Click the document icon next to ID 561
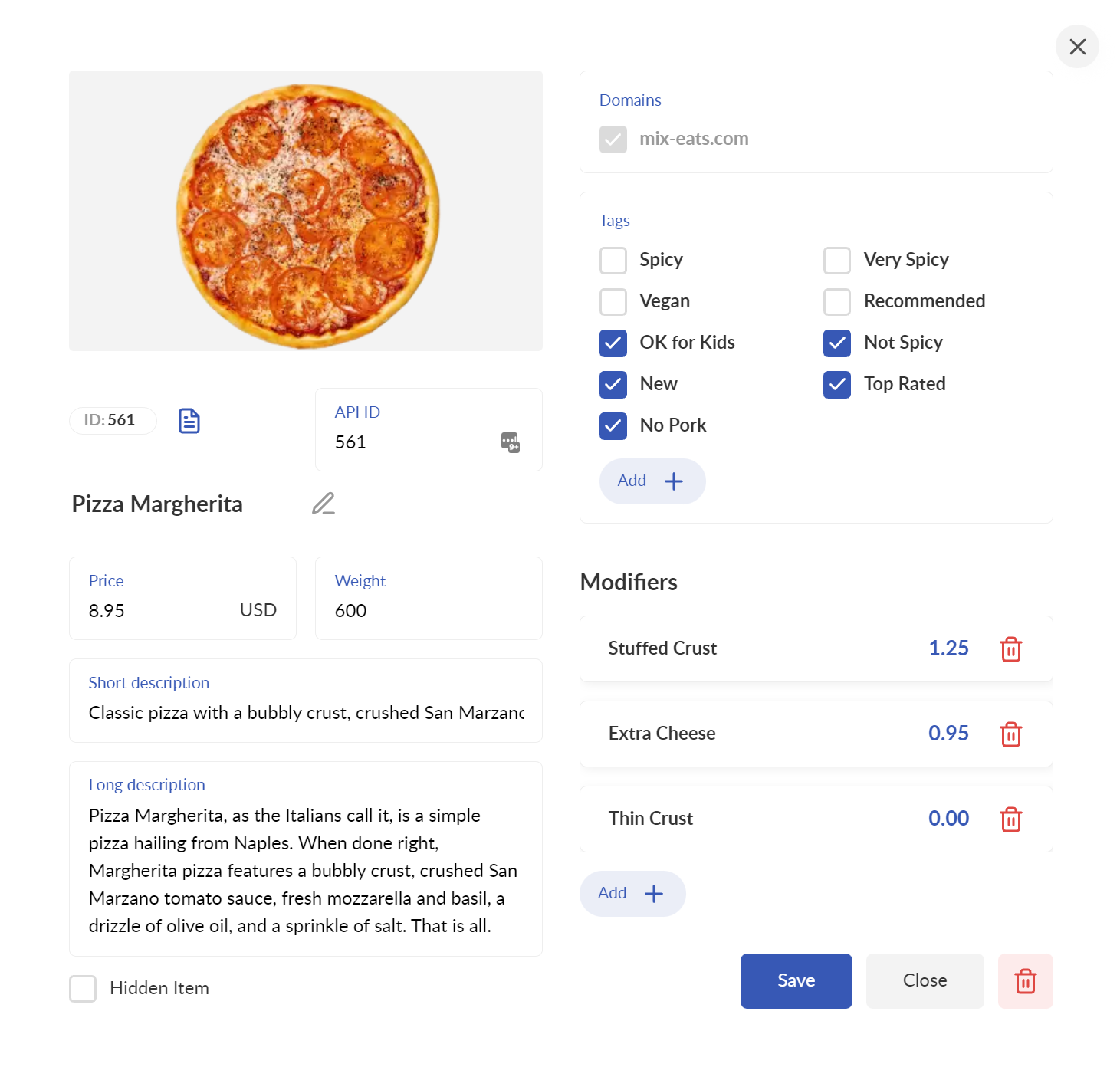Viewport: 1120px width, 1077px height. tap(189, 421)
